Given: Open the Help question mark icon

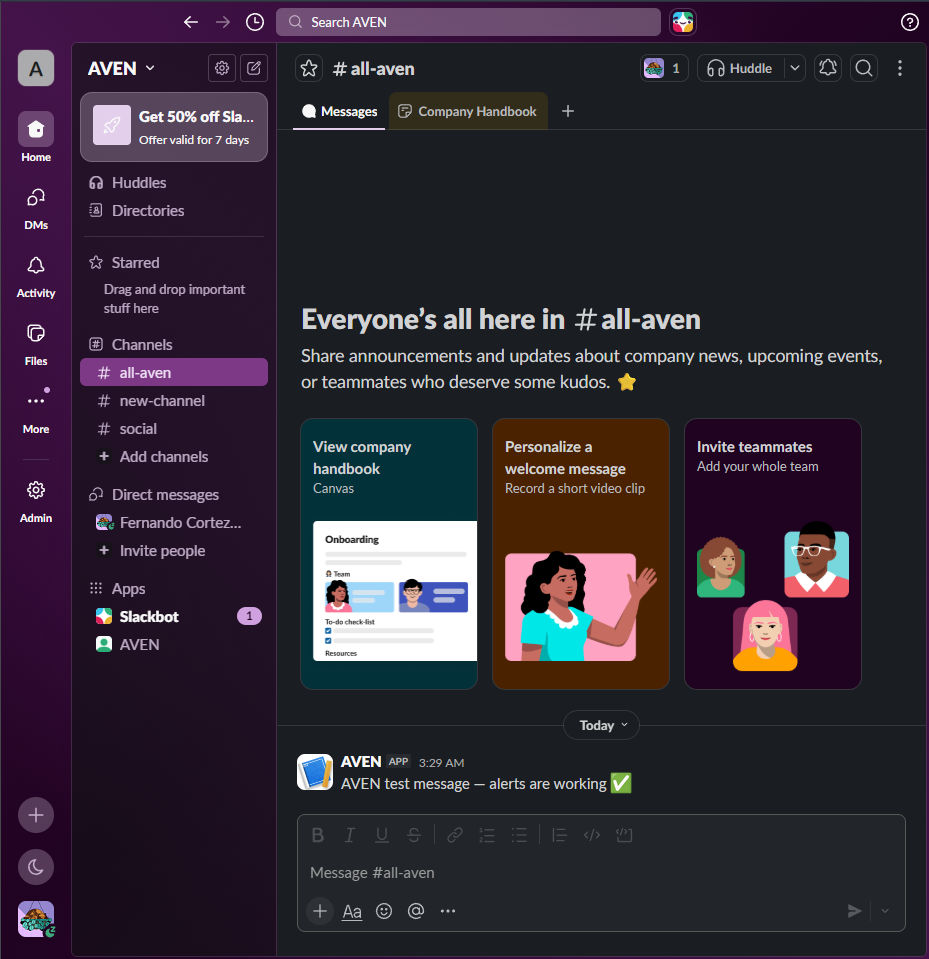Looking at the screenshot, I should click(909, 22).
